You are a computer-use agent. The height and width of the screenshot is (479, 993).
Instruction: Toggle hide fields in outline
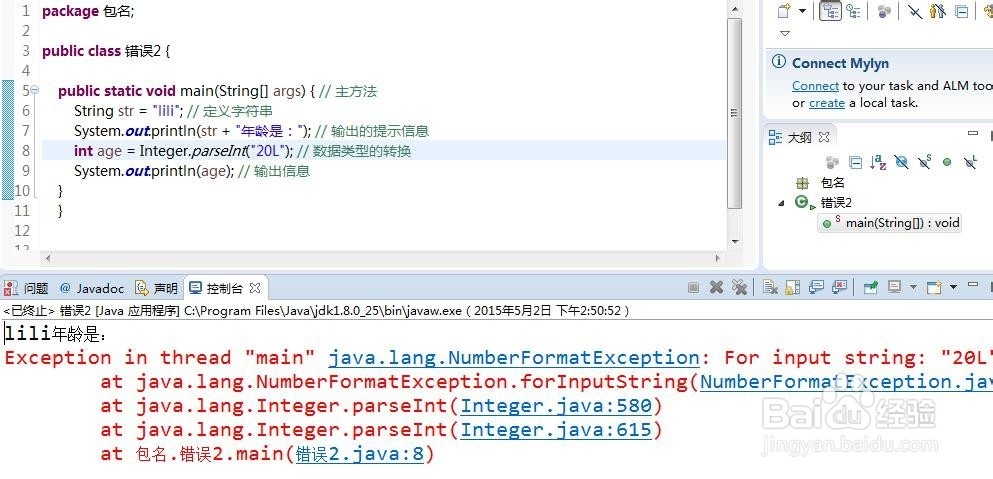[901, 162]
